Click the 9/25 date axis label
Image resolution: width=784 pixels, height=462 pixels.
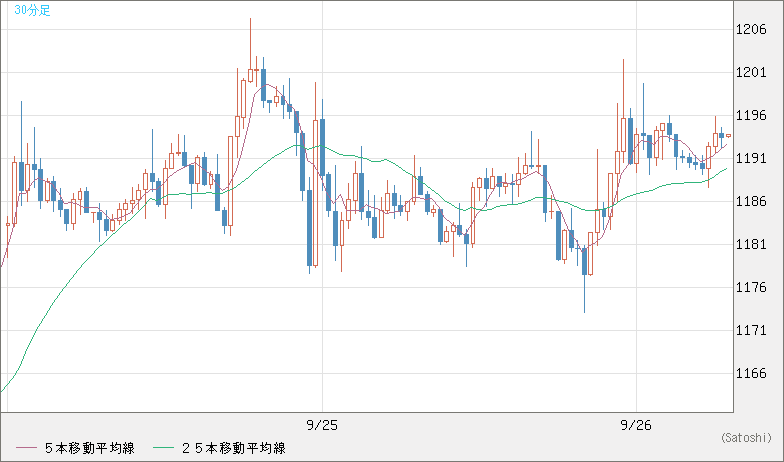(322, 426)
